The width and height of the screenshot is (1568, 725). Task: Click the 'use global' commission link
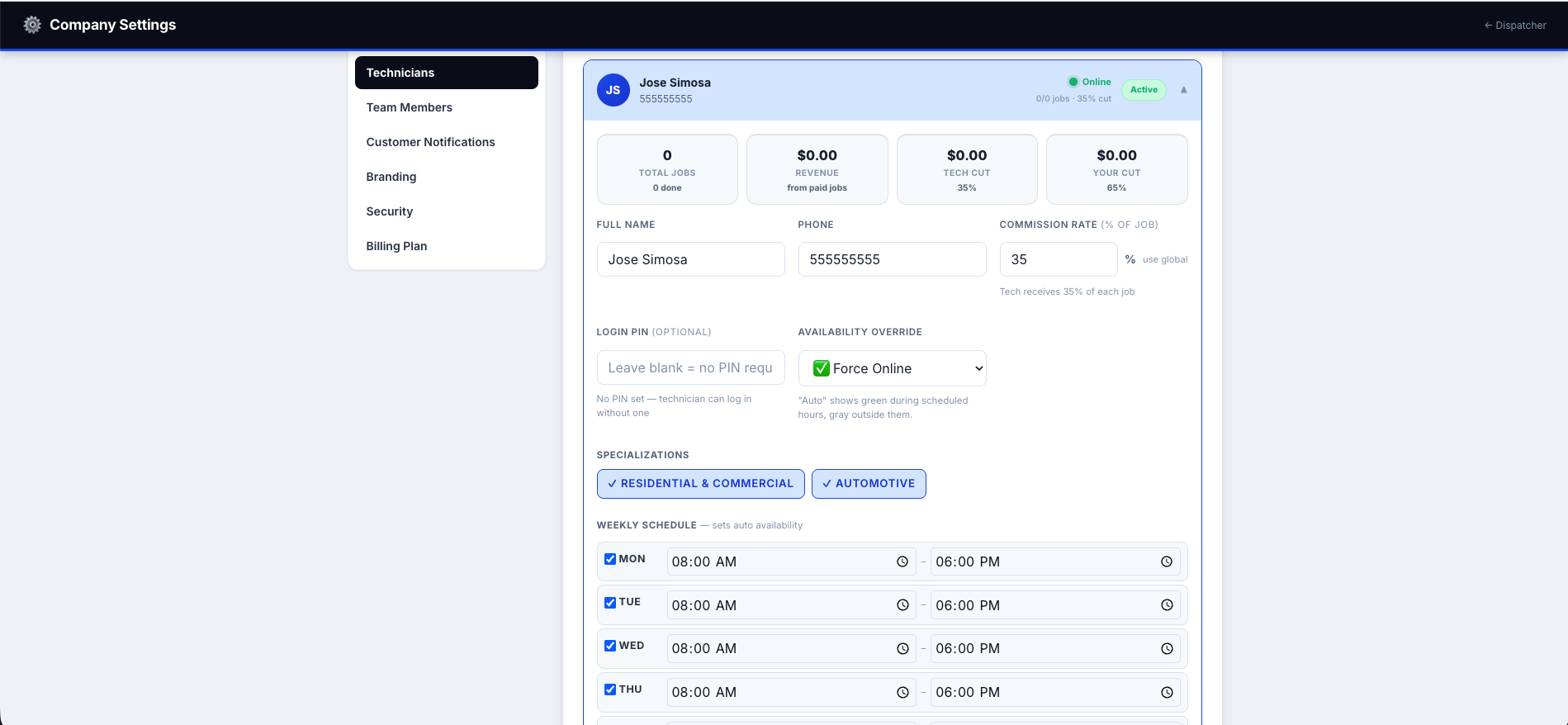point(1165,259)
